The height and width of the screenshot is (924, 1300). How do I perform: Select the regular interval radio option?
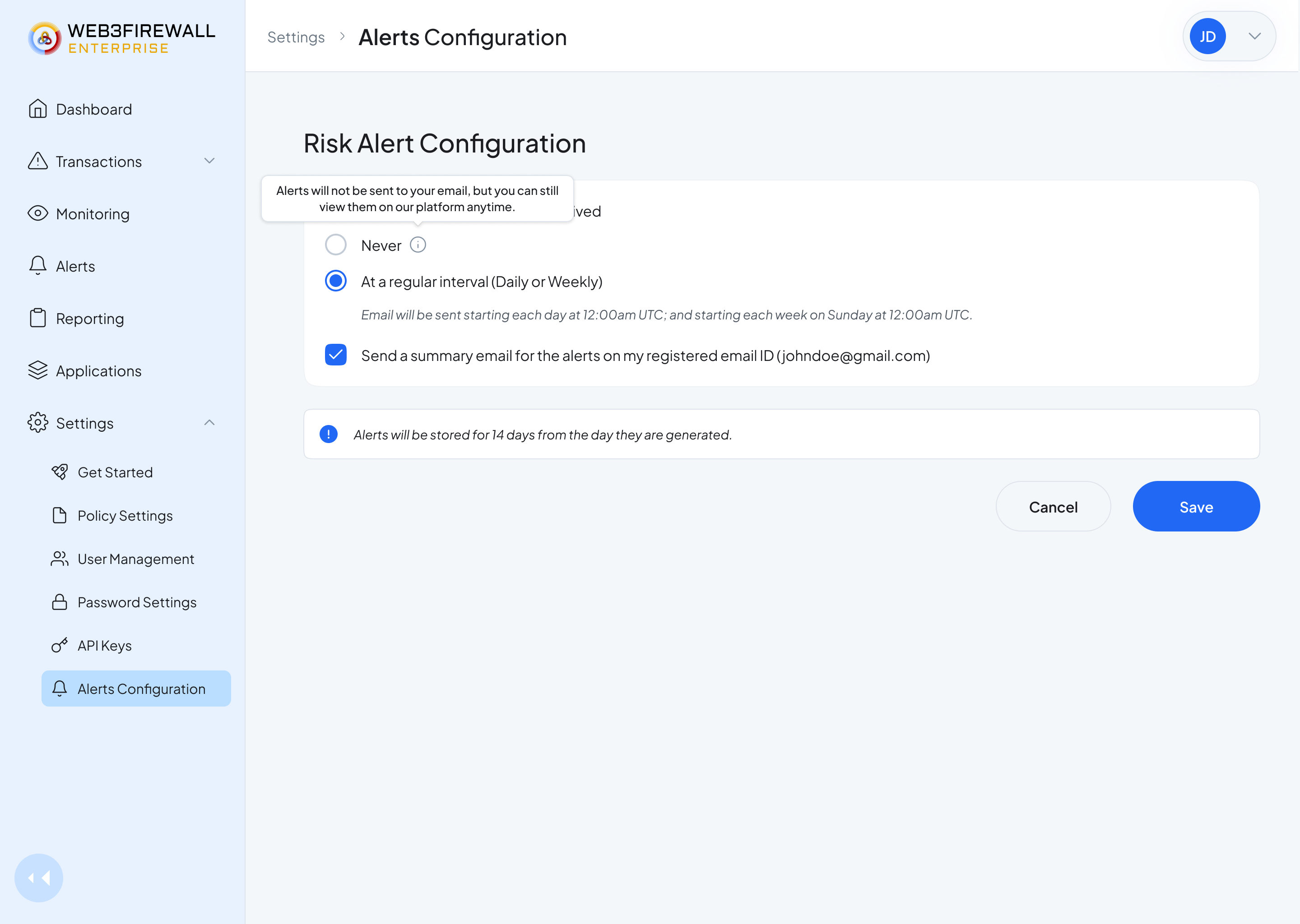point(336,281)
